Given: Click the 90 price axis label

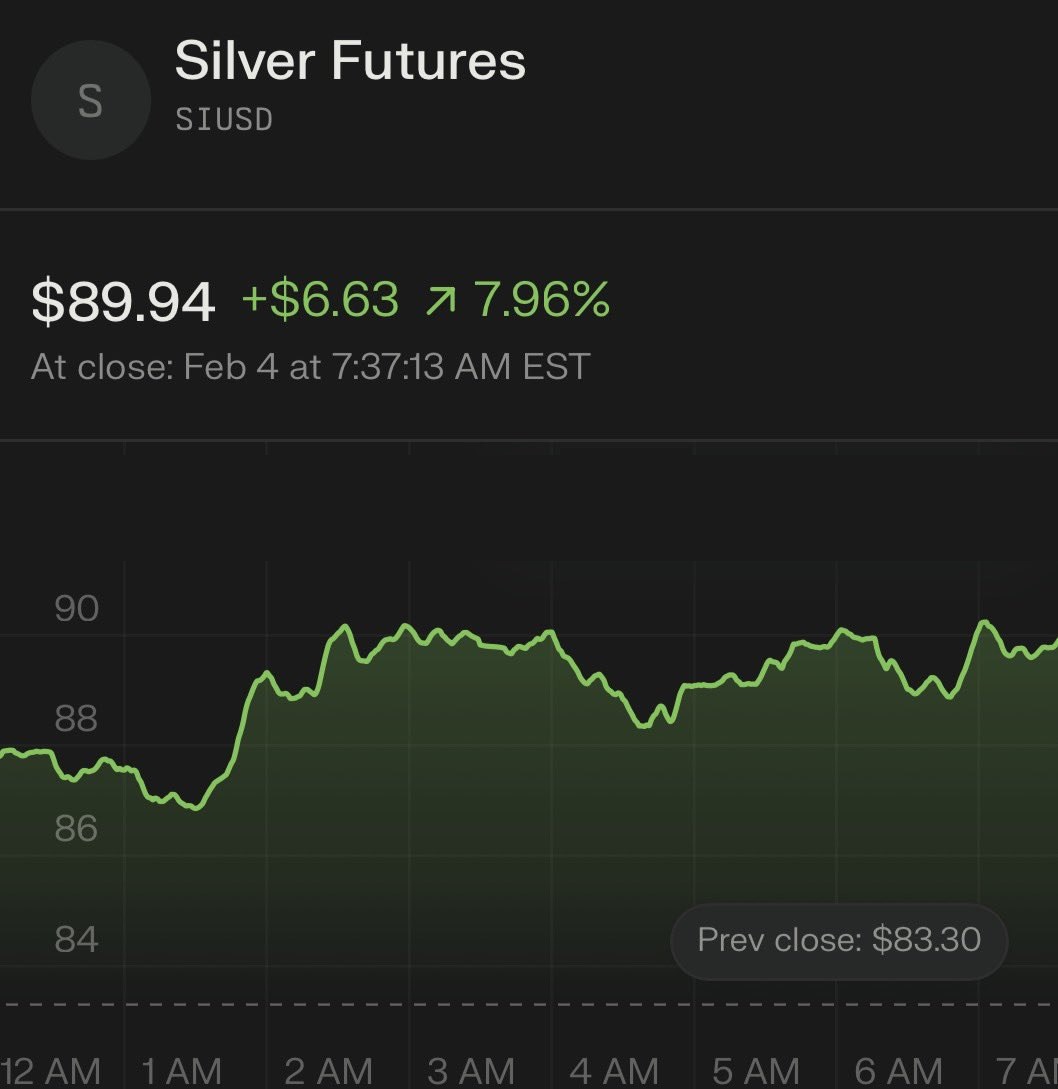Looking at the screenshot, I should [x=77, y=608].
